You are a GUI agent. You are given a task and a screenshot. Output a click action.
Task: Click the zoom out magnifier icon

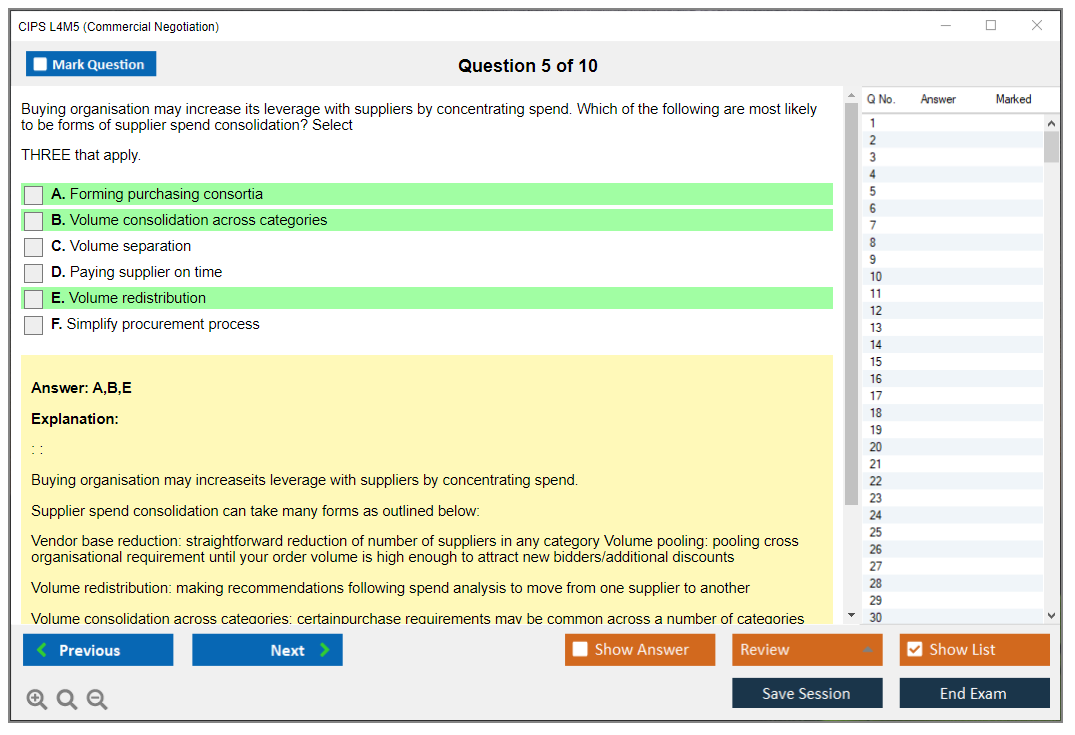97,700
